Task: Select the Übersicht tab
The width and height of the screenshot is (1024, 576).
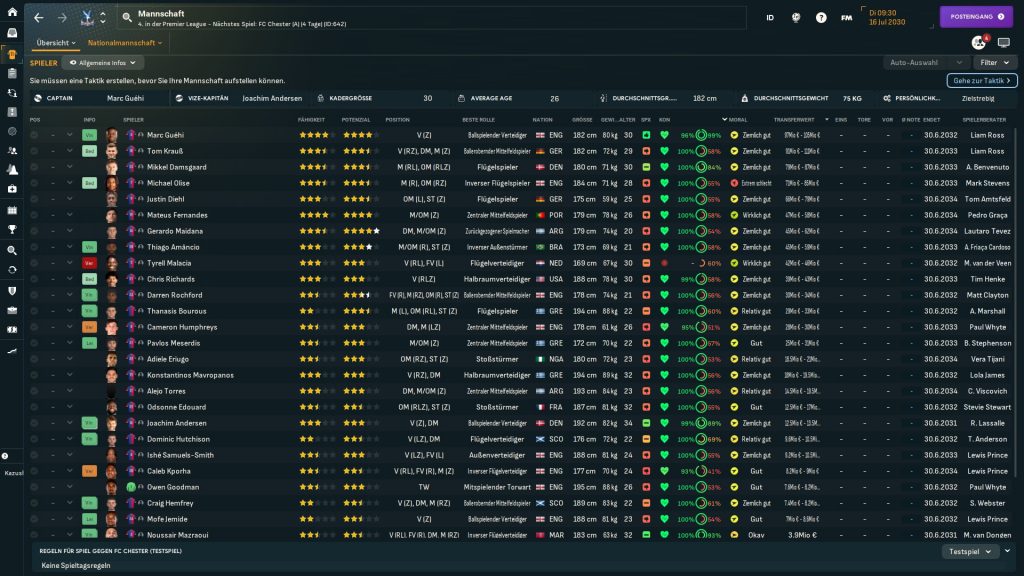Action: (55, 43)
